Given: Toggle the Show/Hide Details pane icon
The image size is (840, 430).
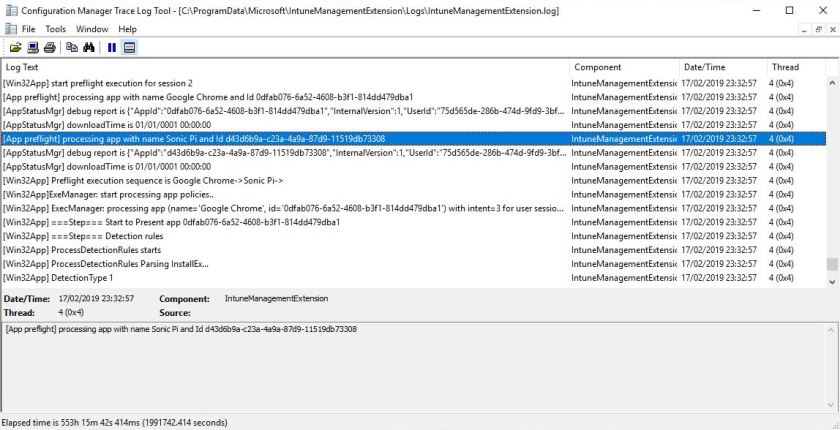Looking at the screenshot, I should (x=130, y=47).
